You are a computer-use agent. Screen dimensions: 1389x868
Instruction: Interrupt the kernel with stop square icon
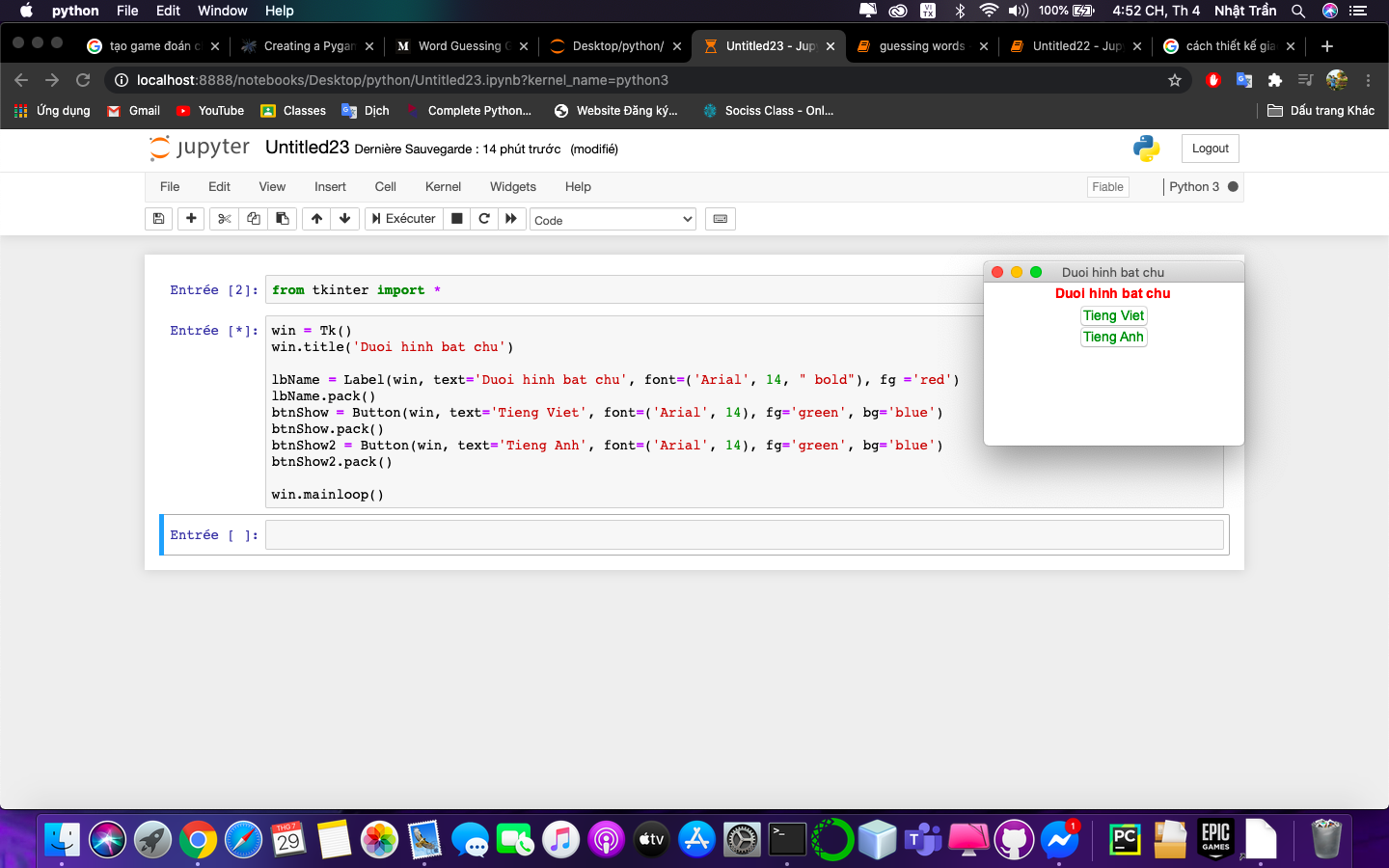click(457, 219)
